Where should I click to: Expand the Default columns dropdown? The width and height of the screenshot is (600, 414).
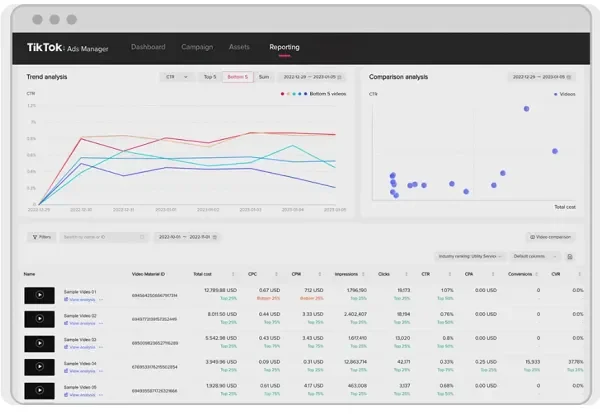(x=535, y=256)
